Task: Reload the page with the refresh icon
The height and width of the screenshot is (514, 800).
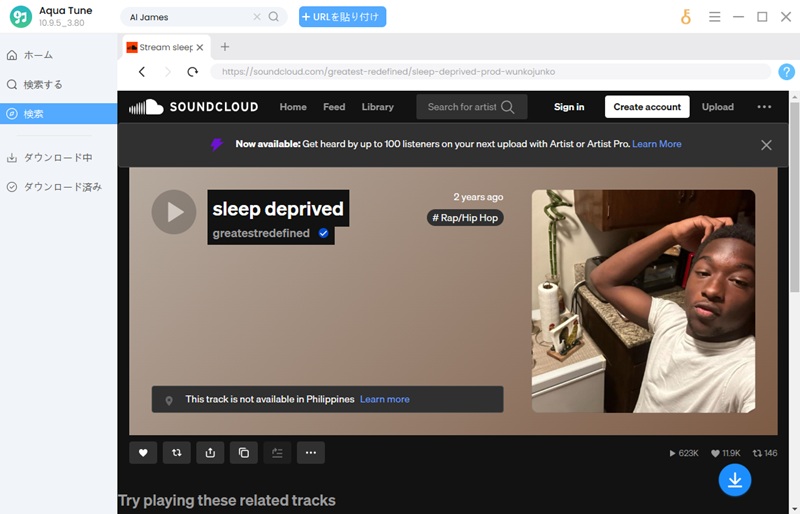Action: click(x=192, y=72)
